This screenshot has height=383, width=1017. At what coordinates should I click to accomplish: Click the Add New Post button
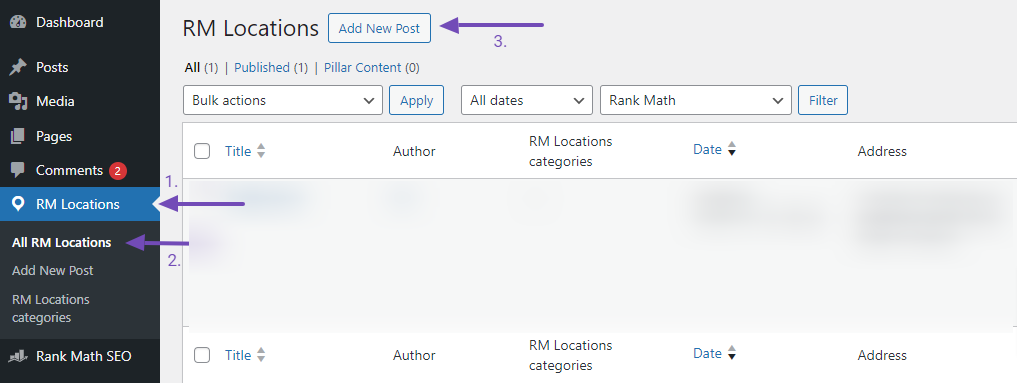(379, 29)
